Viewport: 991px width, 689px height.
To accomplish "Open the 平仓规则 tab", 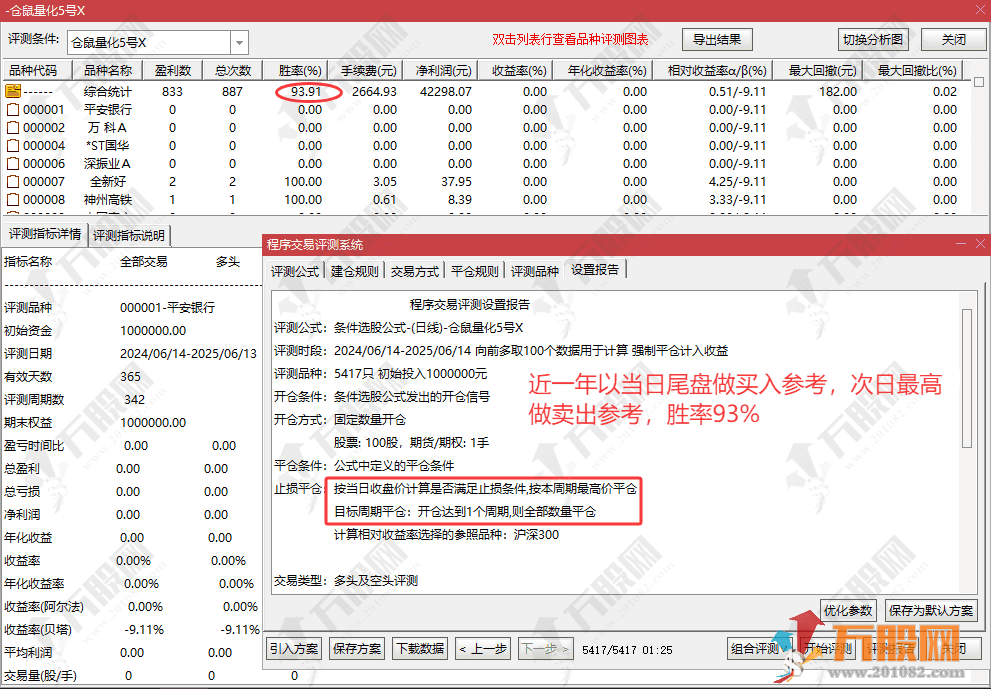I will pos(475,271).
